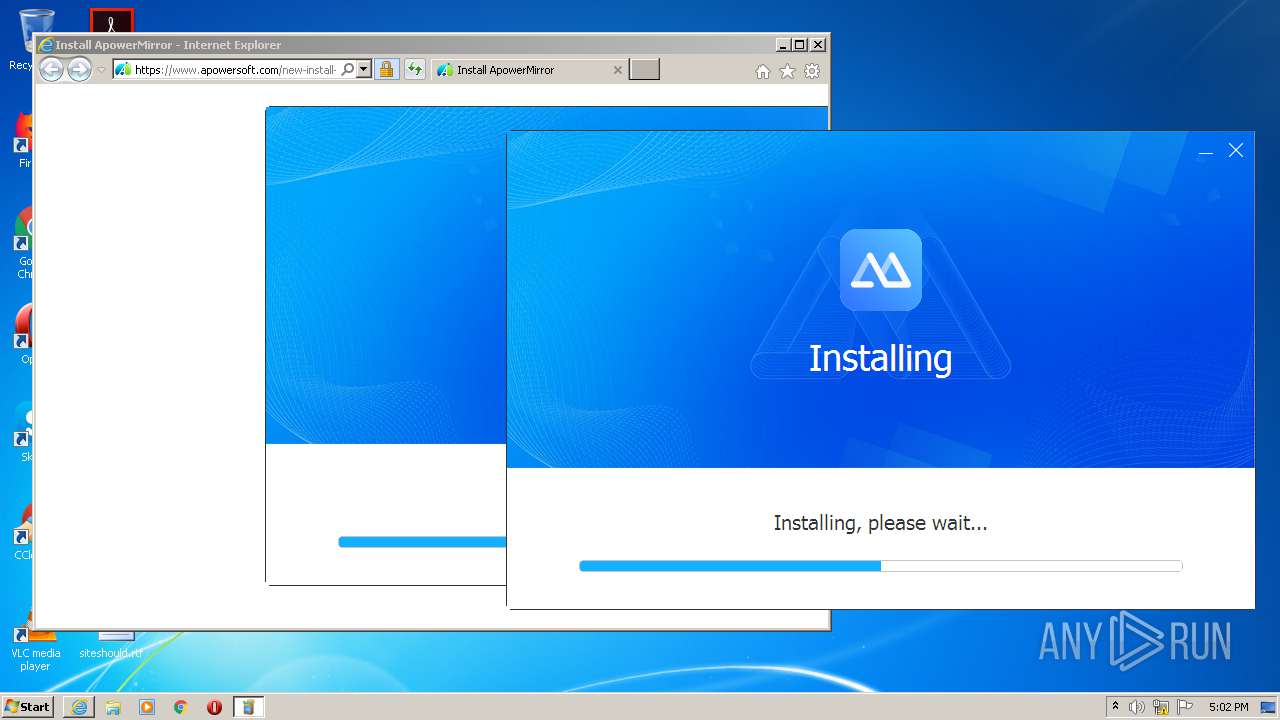The image size is (1280, 720).
Task: Open the recent pages dropdown in Internet Explorer
Action: tap(101, 70)
